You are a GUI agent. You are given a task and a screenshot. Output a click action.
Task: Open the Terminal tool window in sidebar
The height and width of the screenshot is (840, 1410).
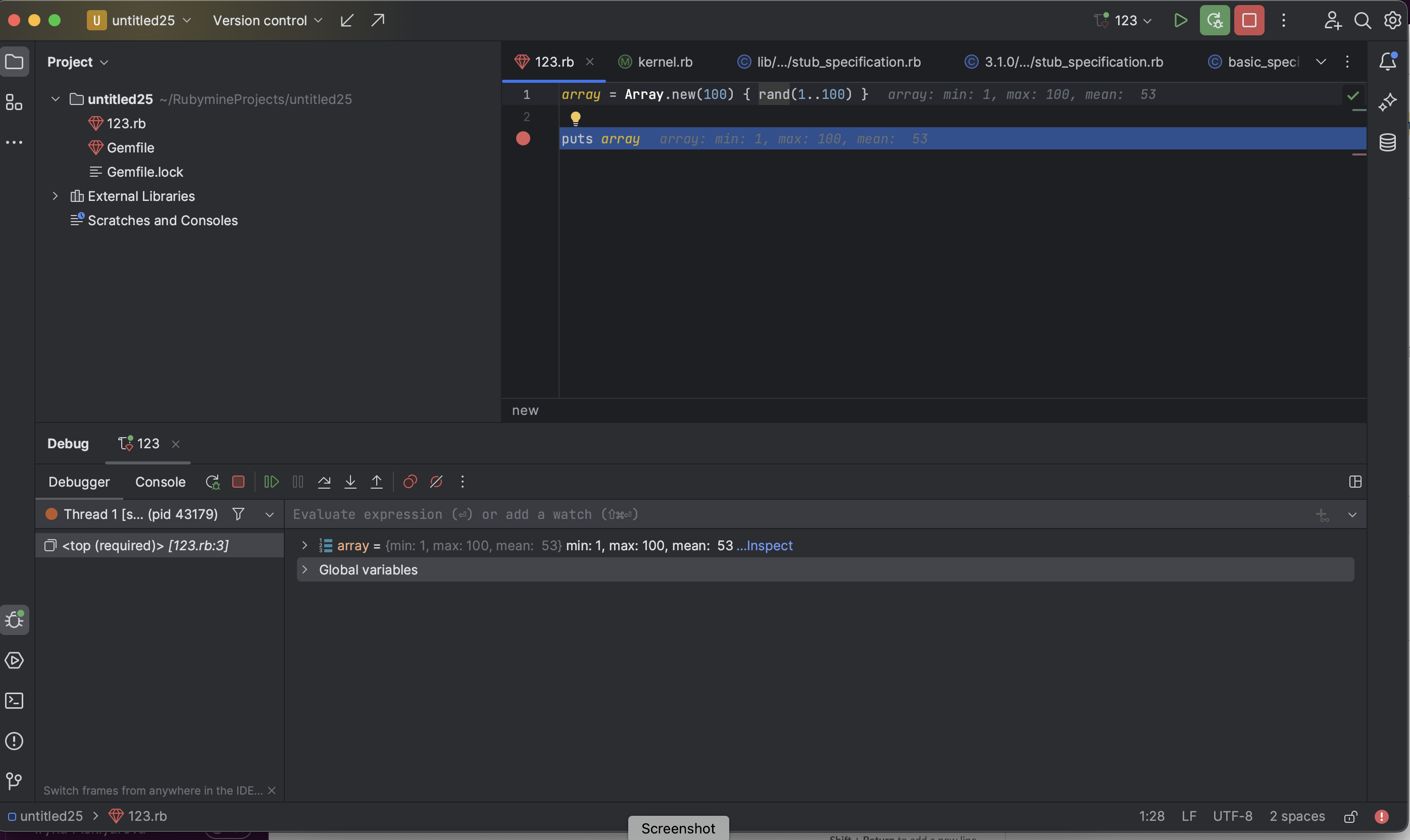point(14,701)
